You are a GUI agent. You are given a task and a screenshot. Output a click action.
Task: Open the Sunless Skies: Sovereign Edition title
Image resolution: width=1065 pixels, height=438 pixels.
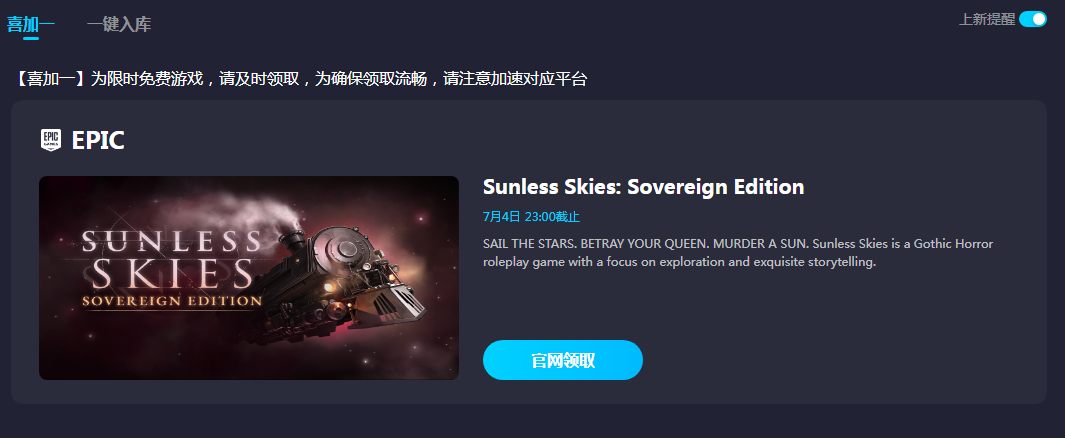643,187
